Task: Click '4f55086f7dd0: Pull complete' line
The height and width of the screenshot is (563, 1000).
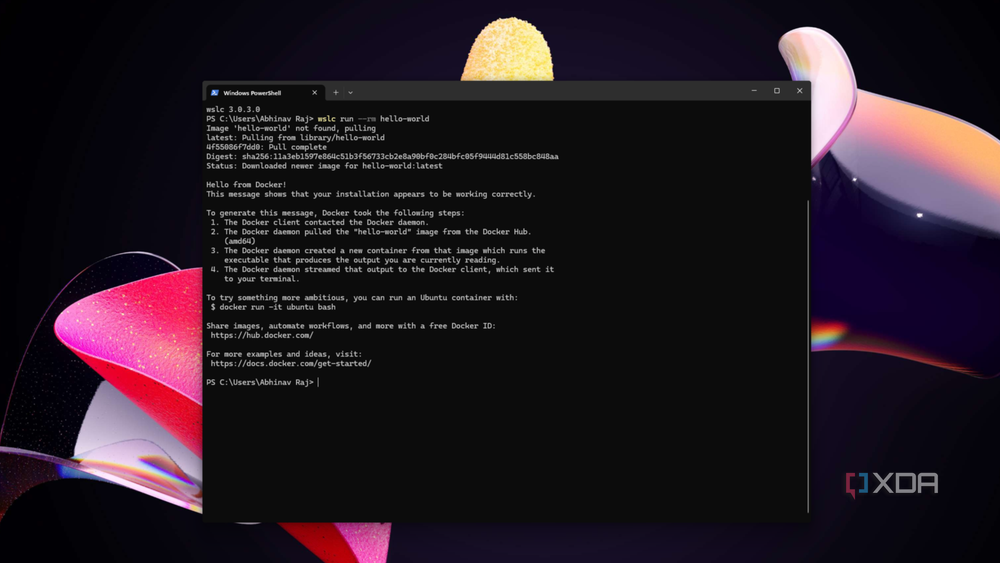Action: 266,147
